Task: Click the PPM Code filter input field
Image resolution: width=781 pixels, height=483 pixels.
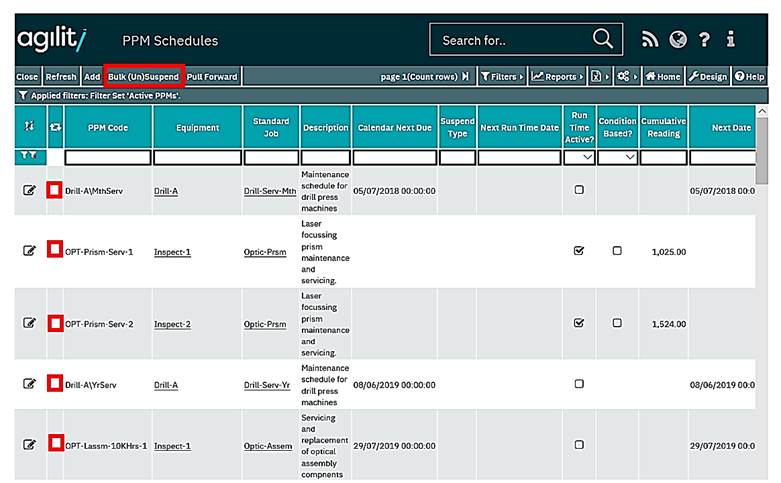Action: coord(107,157)
